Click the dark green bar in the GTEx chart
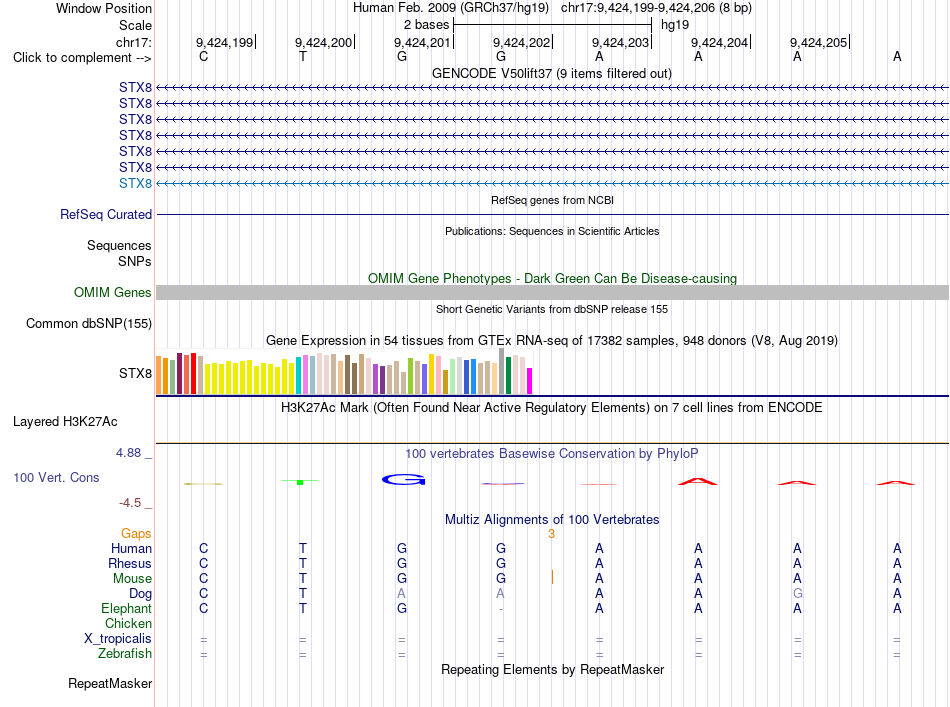 pyautogui.click(x=508, y=376)
